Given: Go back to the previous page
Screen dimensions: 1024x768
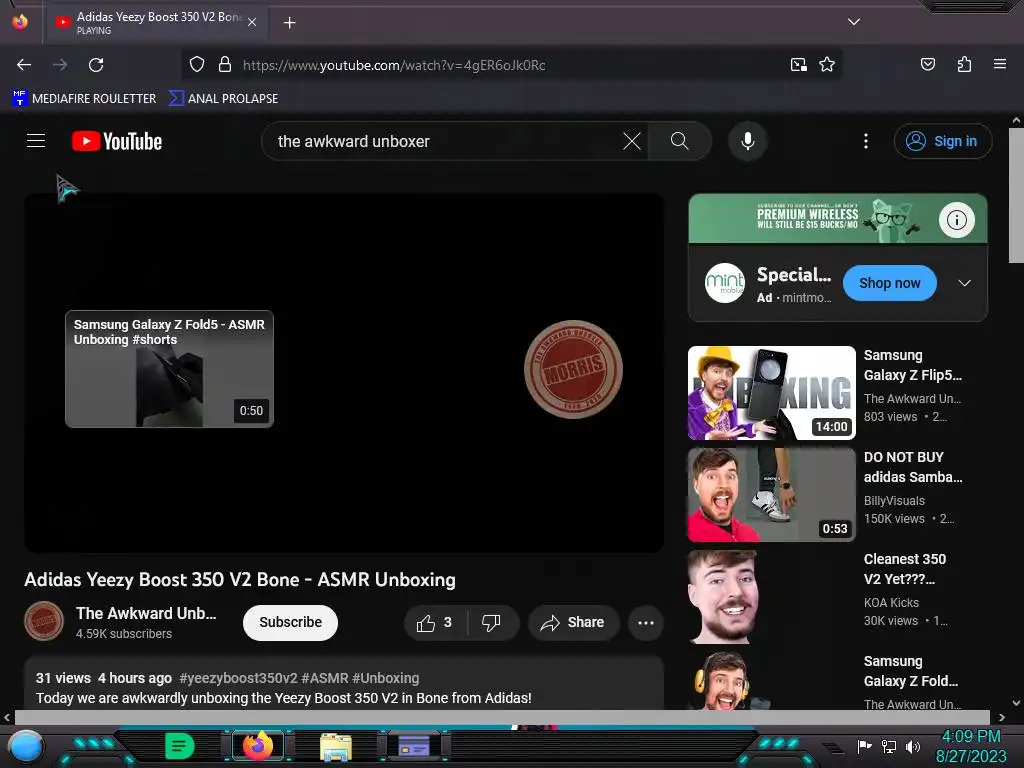Looking at the screenshot, I should click(x=24, y=65).
